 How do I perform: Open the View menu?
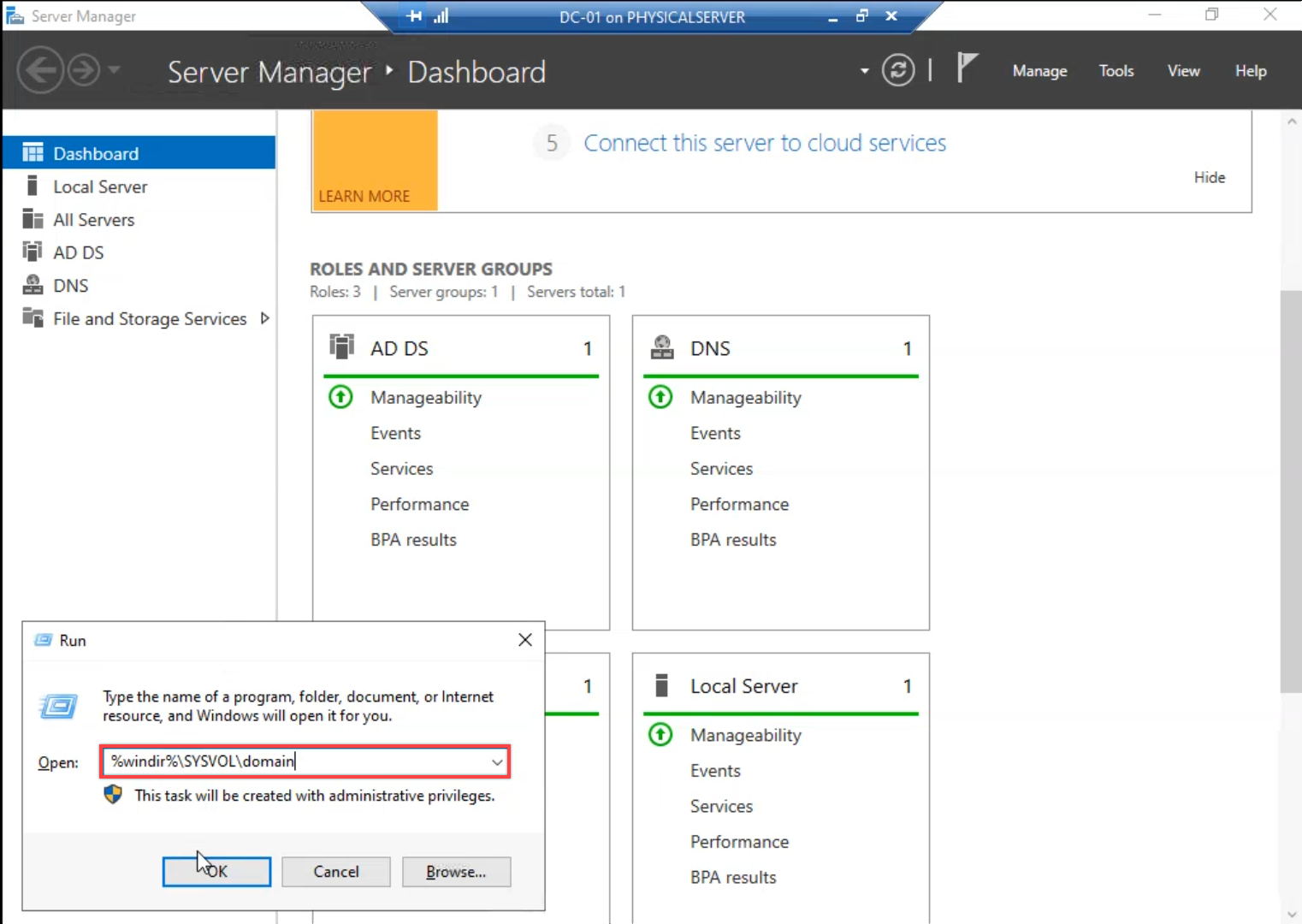pos(1184,71)
